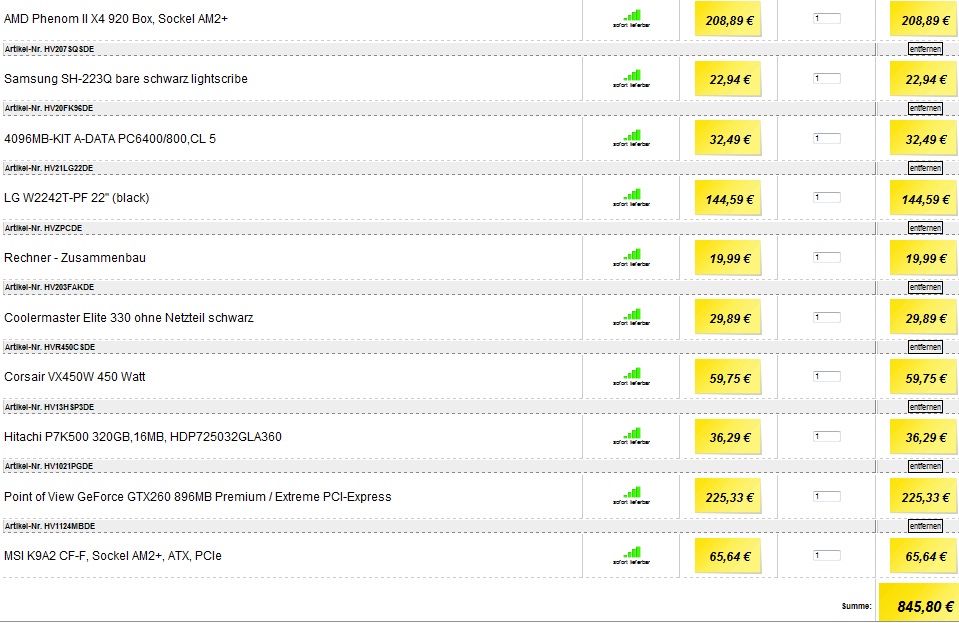959x623 pixels.
Task: Open product Corsair VX450W 450 Watt
Action: point(75,377)
